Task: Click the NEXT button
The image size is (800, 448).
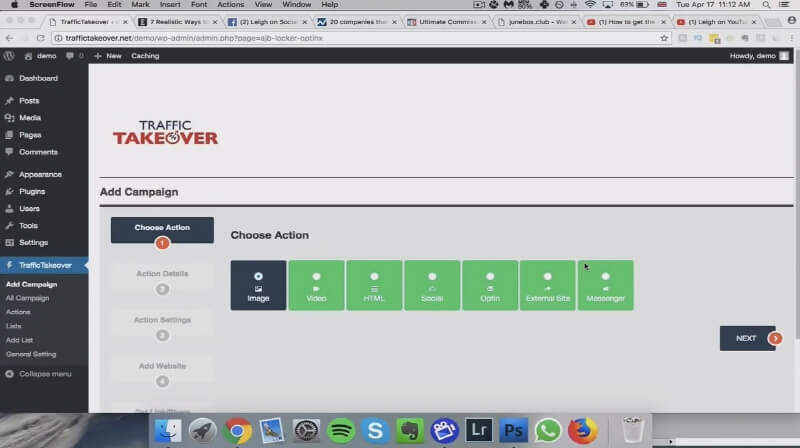Action: coord(748,338)
